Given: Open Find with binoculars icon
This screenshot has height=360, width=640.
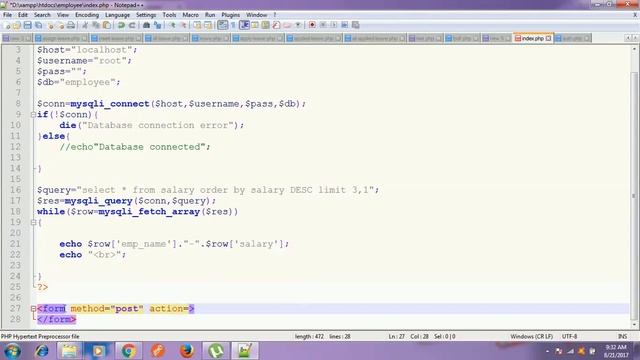Looking at the screenshot, I should (x=146, y=25).
